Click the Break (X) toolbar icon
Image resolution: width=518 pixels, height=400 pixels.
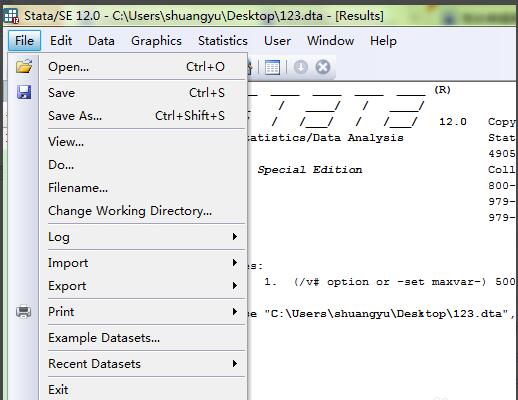click(x=323, y=67)
